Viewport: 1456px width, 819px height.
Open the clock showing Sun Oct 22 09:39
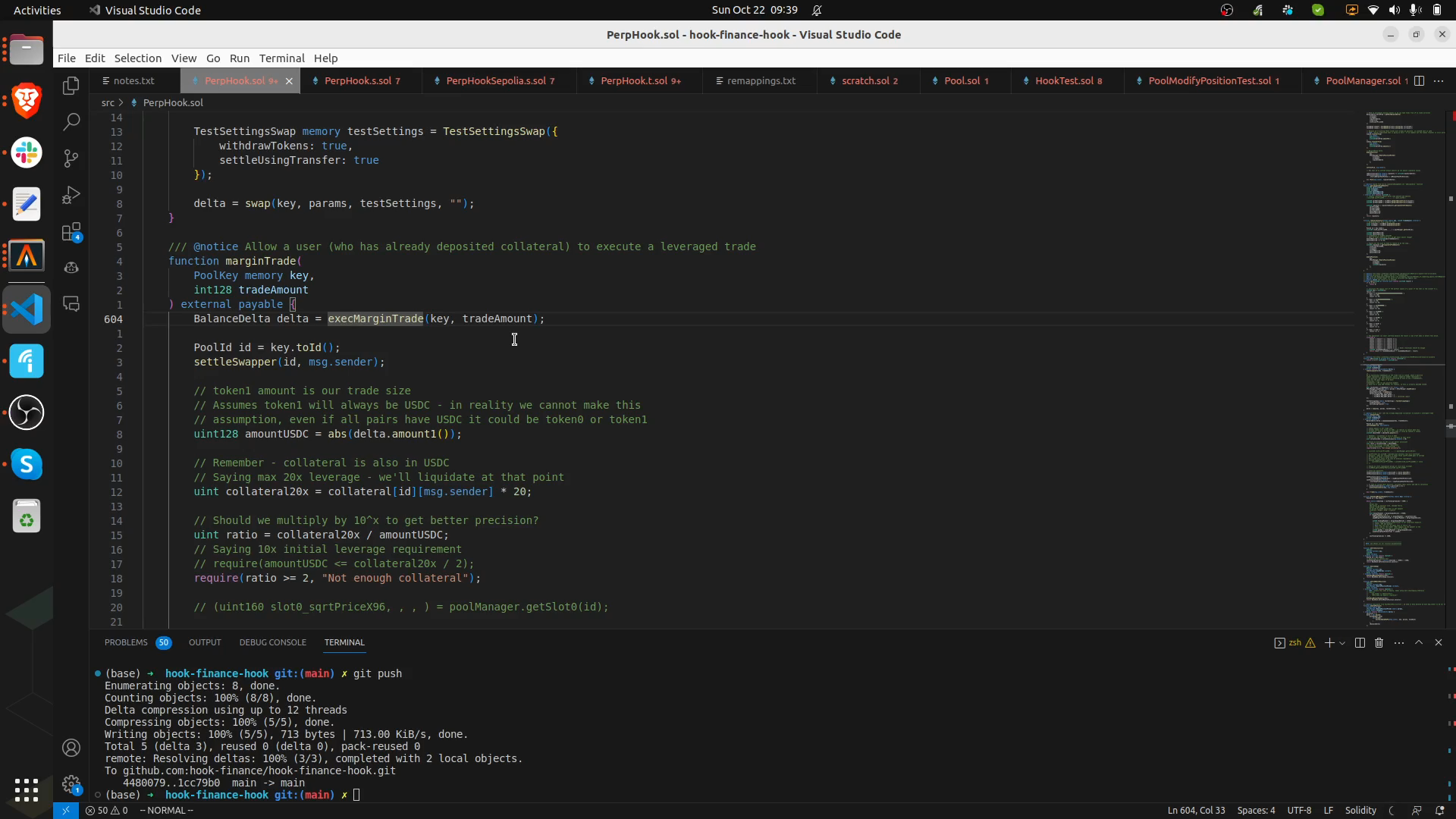click(755, 11)
